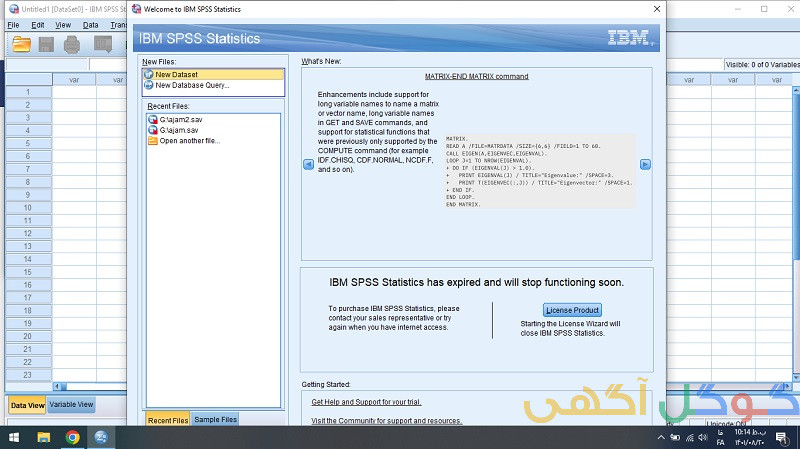Open the Data menu
Image resolution: width=800 pixels, height=449 pixels.
click(90, 25)
